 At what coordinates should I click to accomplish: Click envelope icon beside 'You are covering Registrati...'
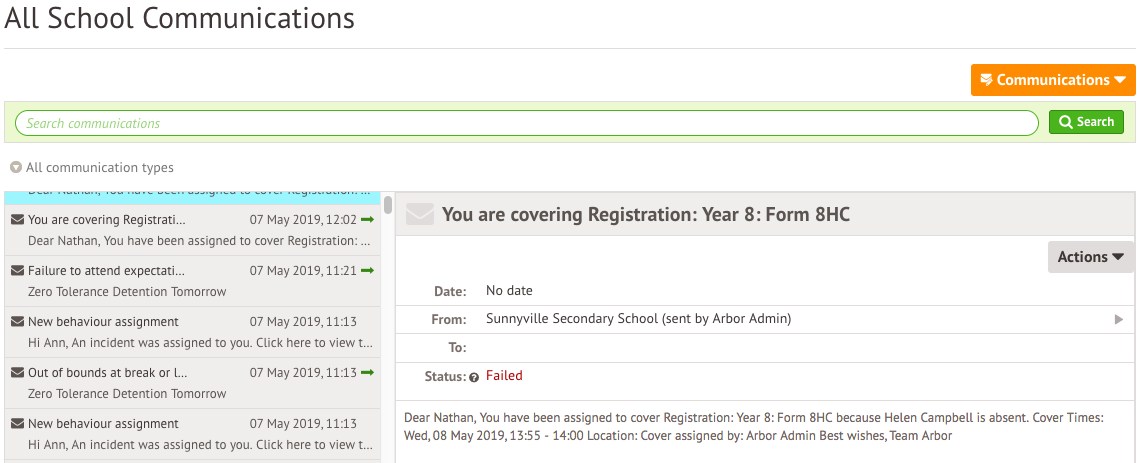(17, 220)
